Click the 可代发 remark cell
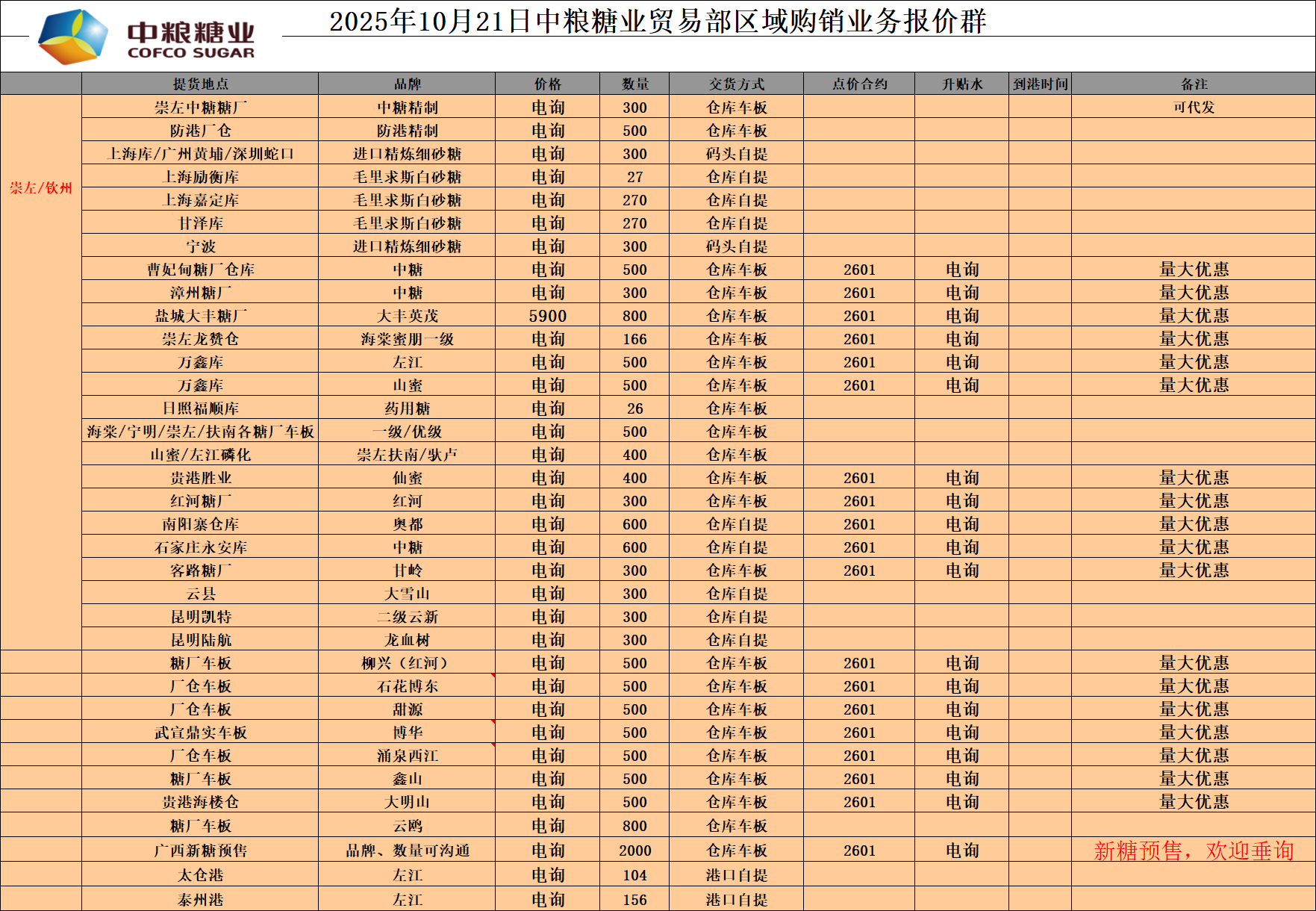The width and height of the screenshot is (1316, 911). click(x=1194, y=108)
